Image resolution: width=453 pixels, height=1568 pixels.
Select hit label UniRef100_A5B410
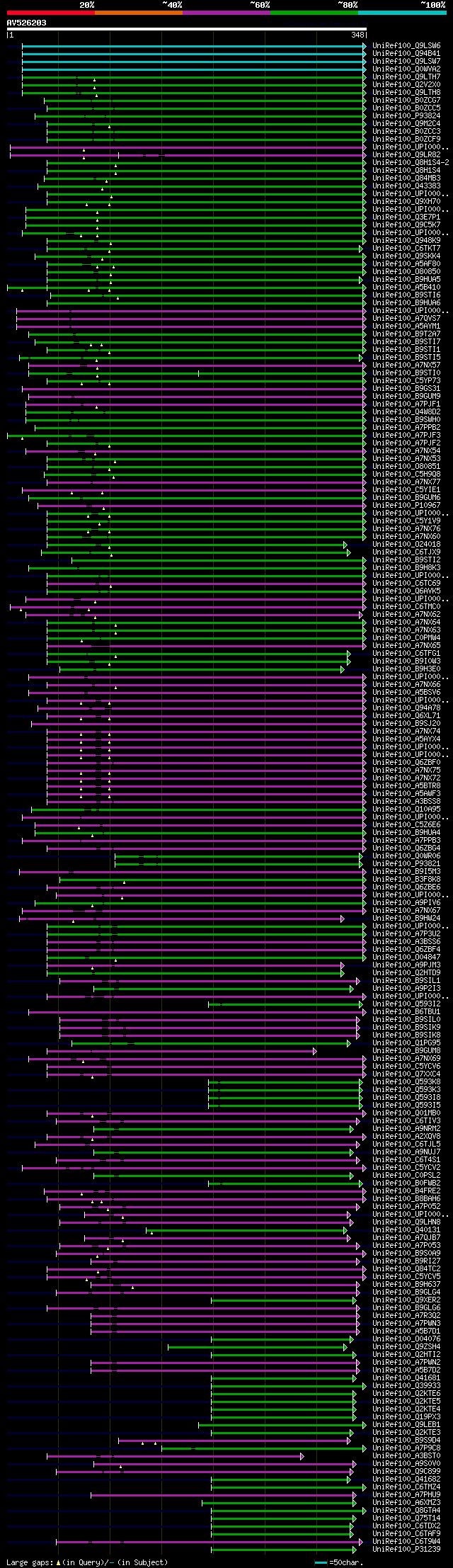(406, 288)
